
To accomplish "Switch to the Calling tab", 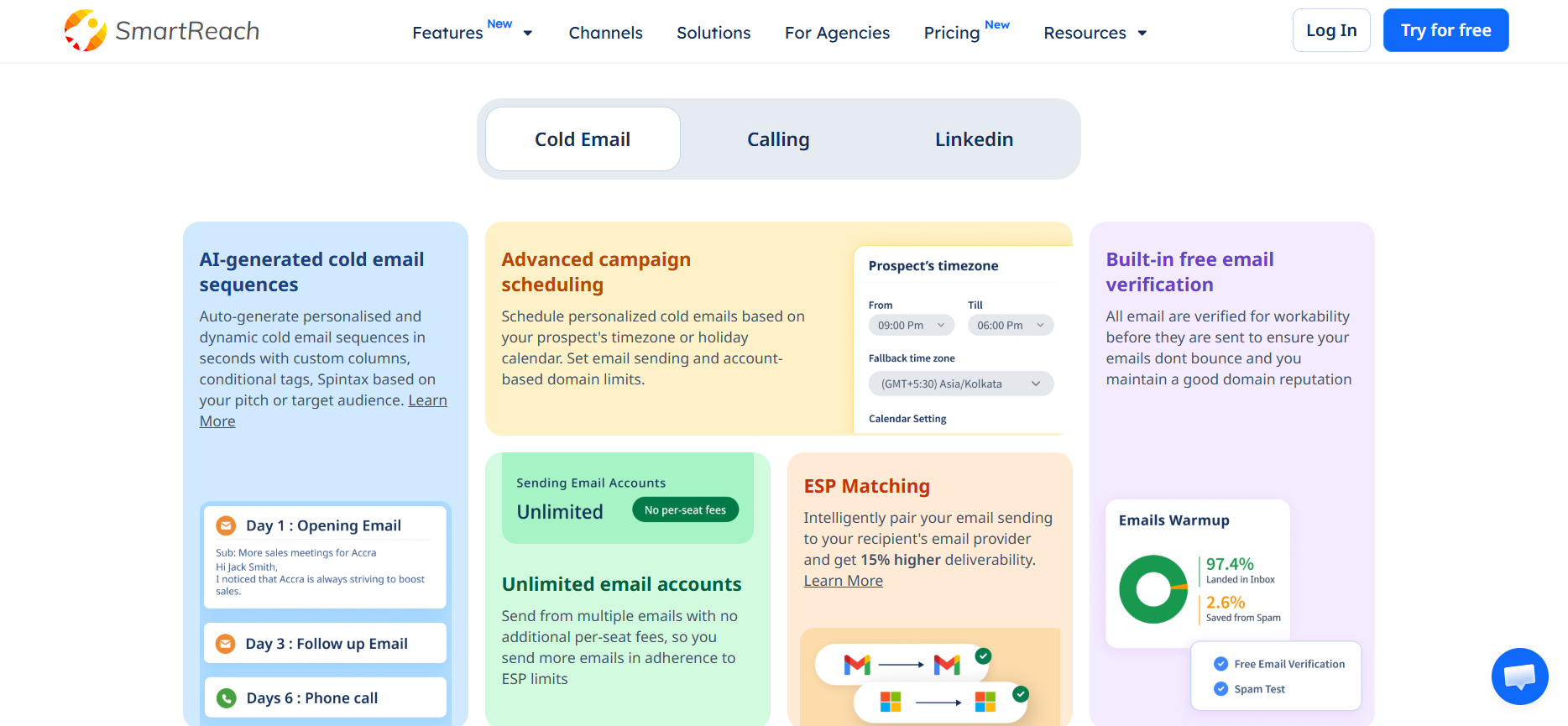I will (778, 139).
